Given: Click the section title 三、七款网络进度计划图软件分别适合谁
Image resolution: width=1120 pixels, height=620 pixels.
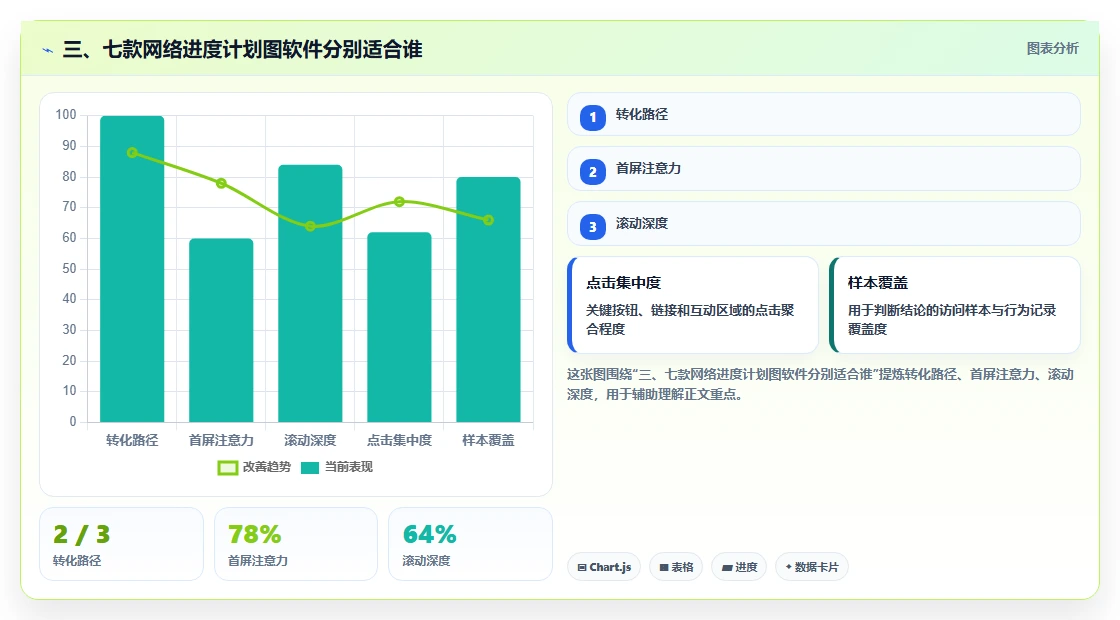Looking at the screenshot, I should pyautogui.click(x=243, y=49).
